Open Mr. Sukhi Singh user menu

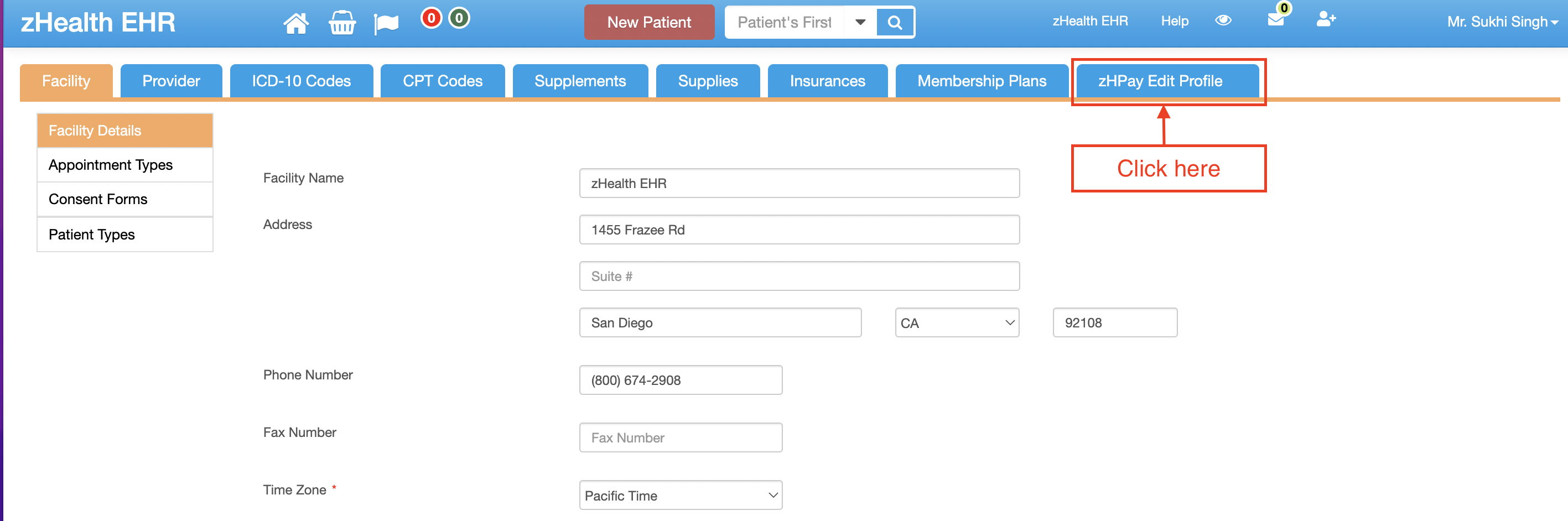(x=1502, y=22)
